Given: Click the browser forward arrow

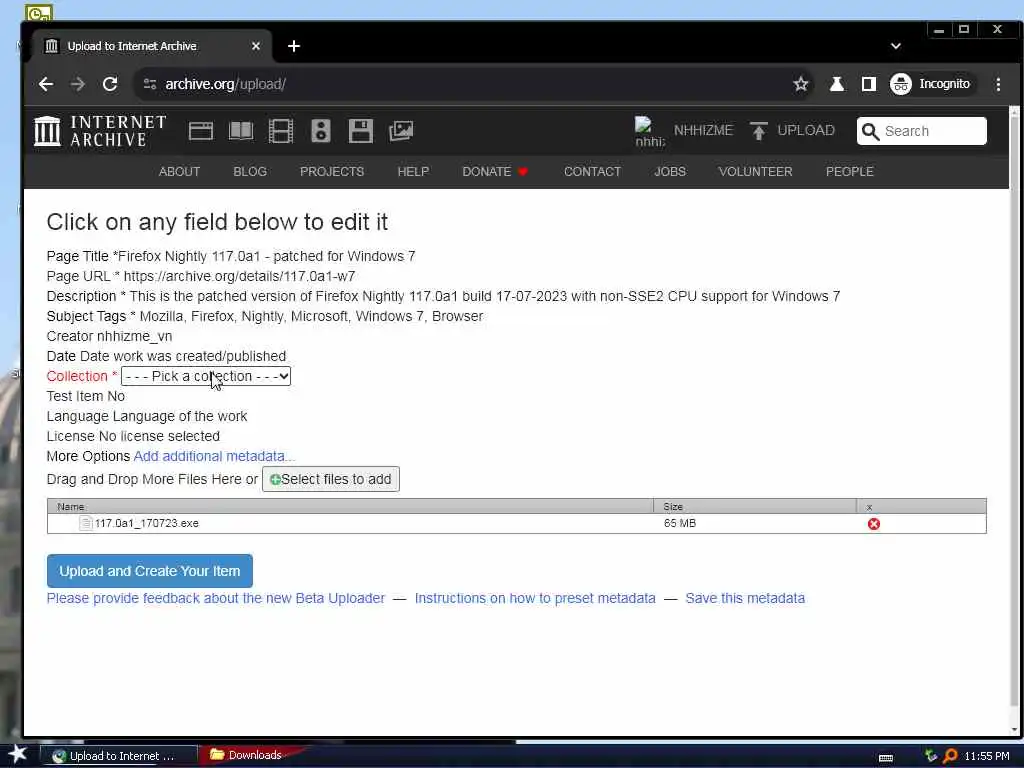Looking at the screenshot, I should pyautogui.click(x=78, y=84).
